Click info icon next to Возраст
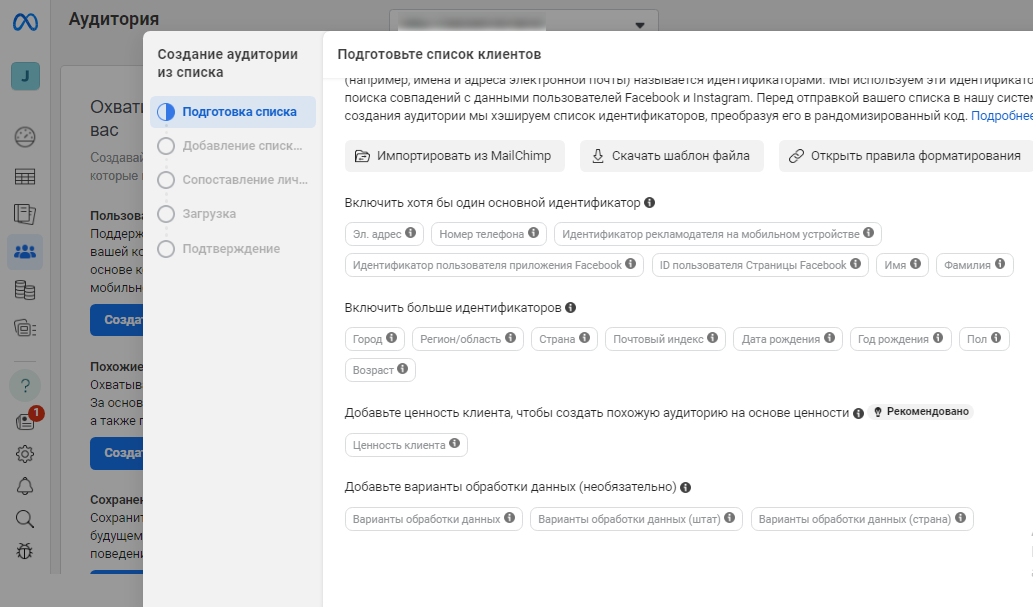 pyautogui.click(x=403, y=368)
